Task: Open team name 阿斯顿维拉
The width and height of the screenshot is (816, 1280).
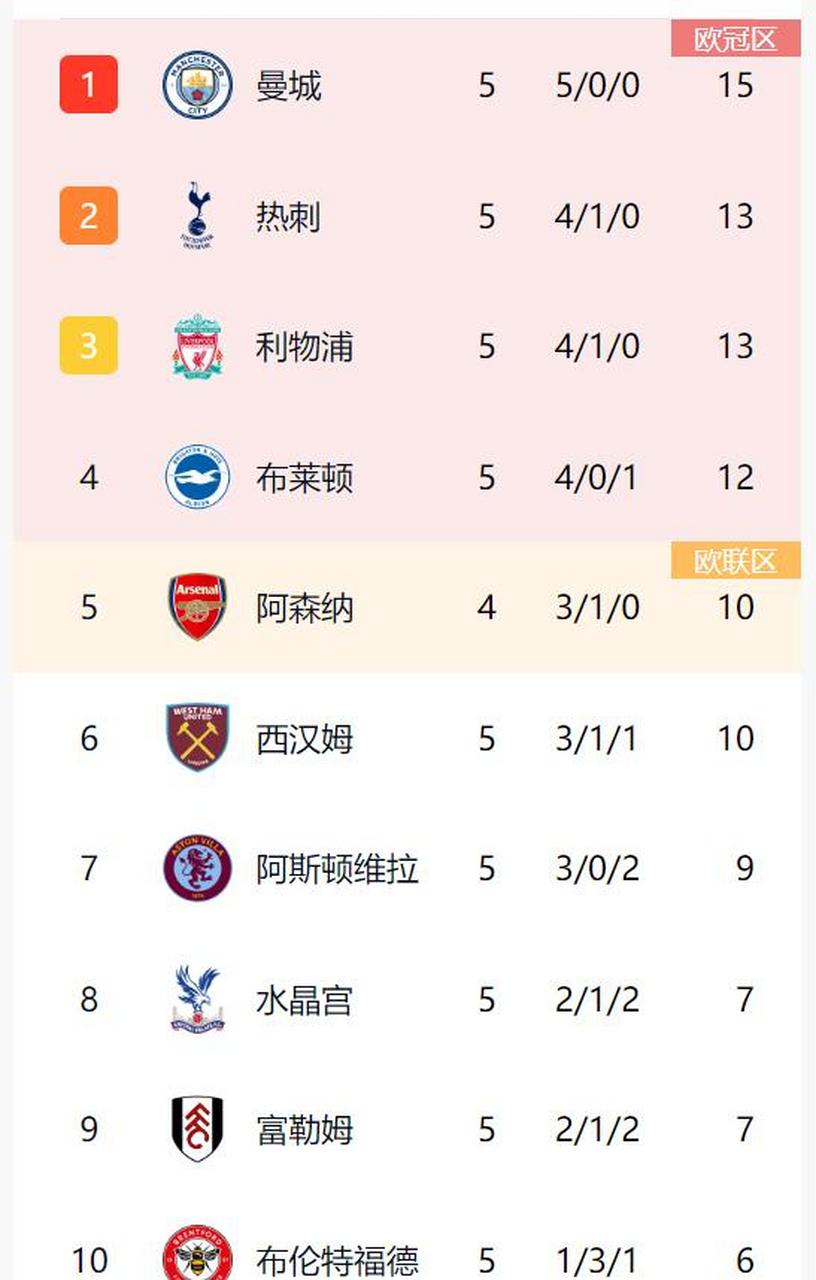Action: tap(337, 868)
